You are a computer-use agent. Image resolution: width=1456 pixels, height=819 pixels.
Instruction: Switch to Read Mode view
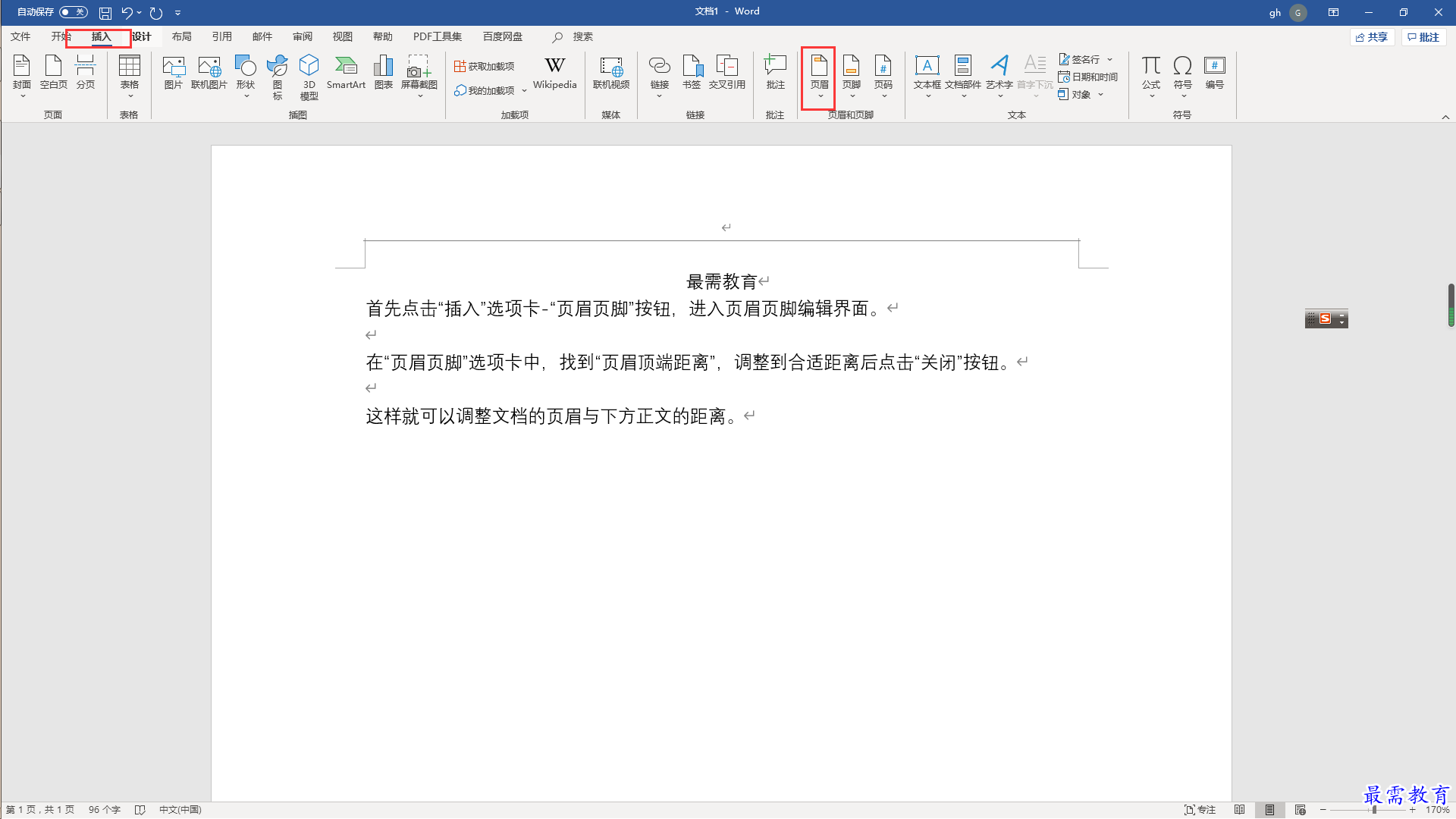1239,810
